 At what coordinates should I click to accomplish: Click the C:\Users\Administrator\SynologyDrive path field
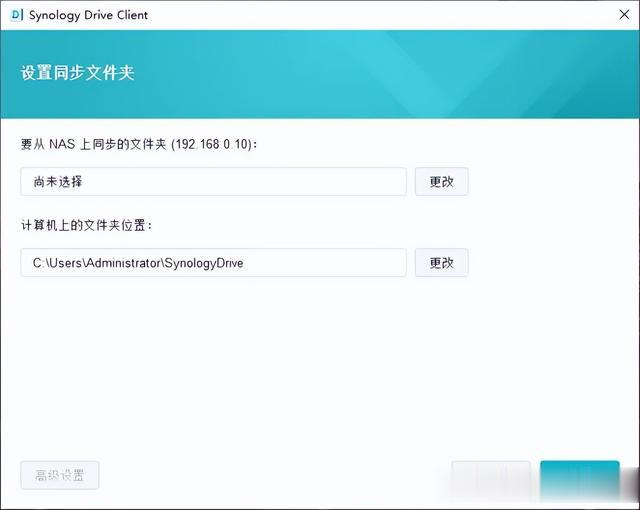[213, 263]
